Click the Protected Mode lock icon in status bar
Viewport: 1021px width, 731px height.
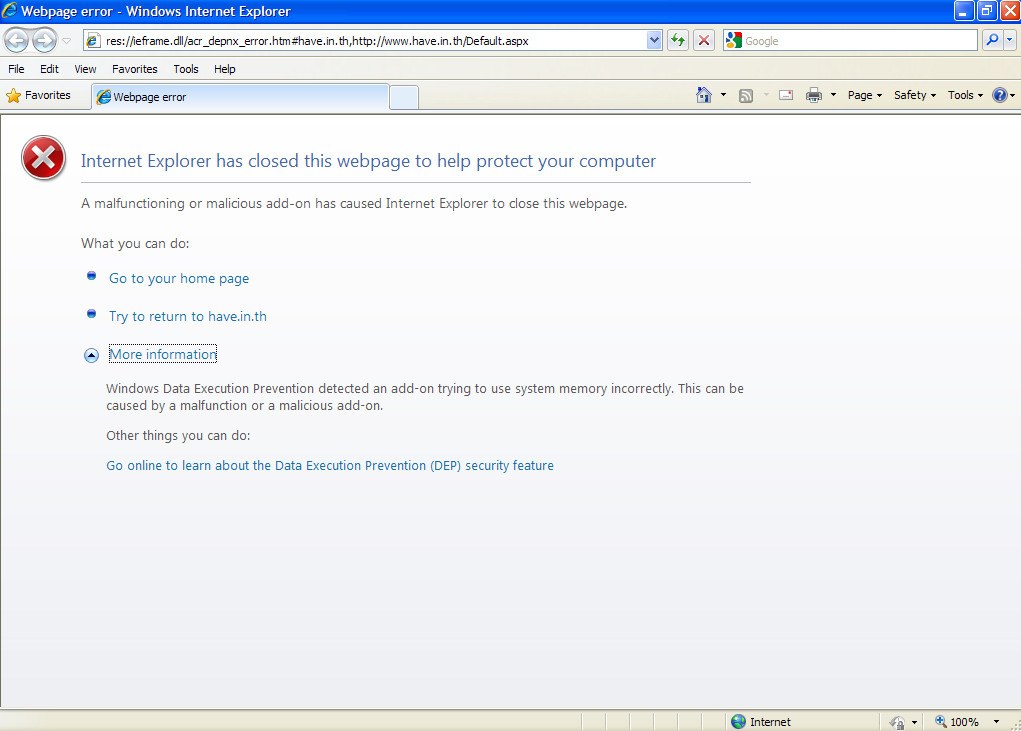[x=897, y=722]
